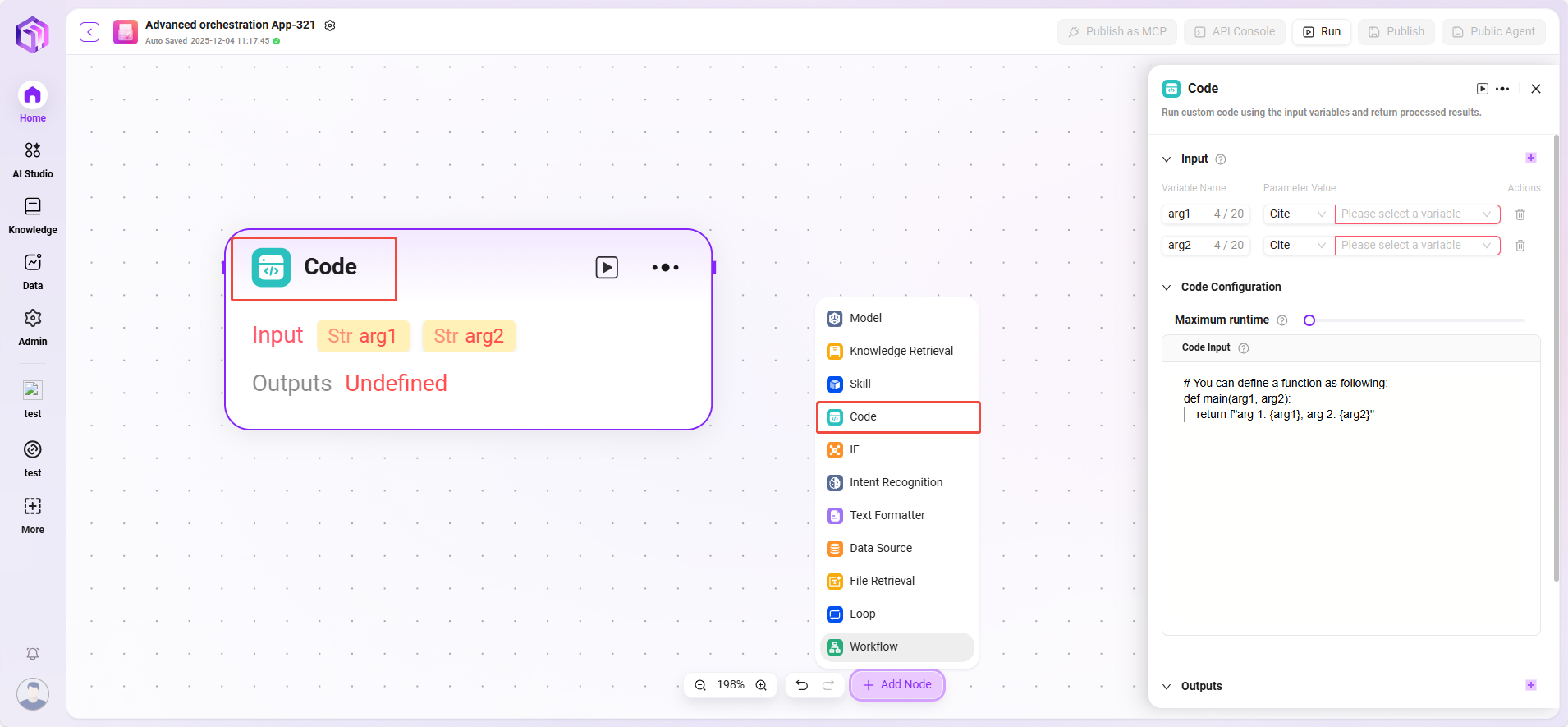Click the run icon on the Code node

point(607,267)
